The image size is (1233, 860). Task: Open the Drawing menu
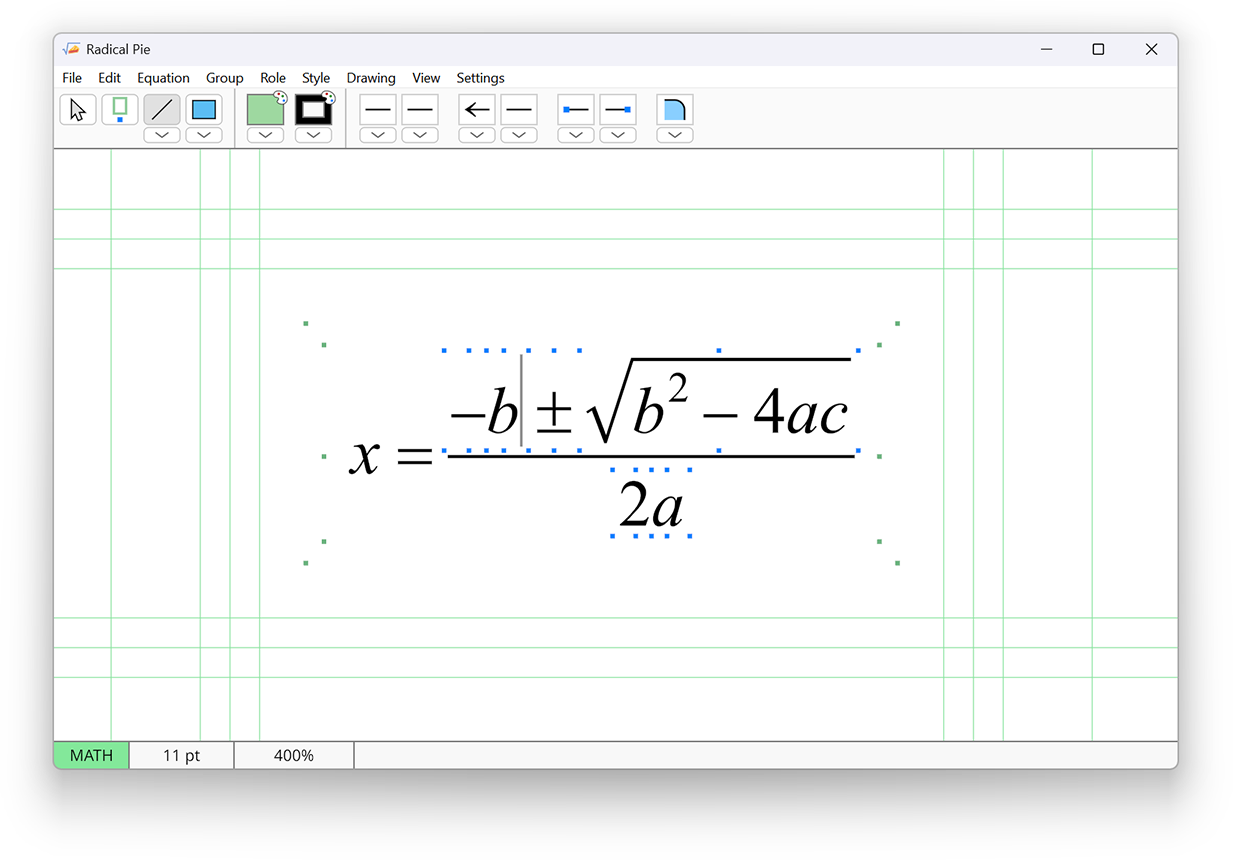371,77
